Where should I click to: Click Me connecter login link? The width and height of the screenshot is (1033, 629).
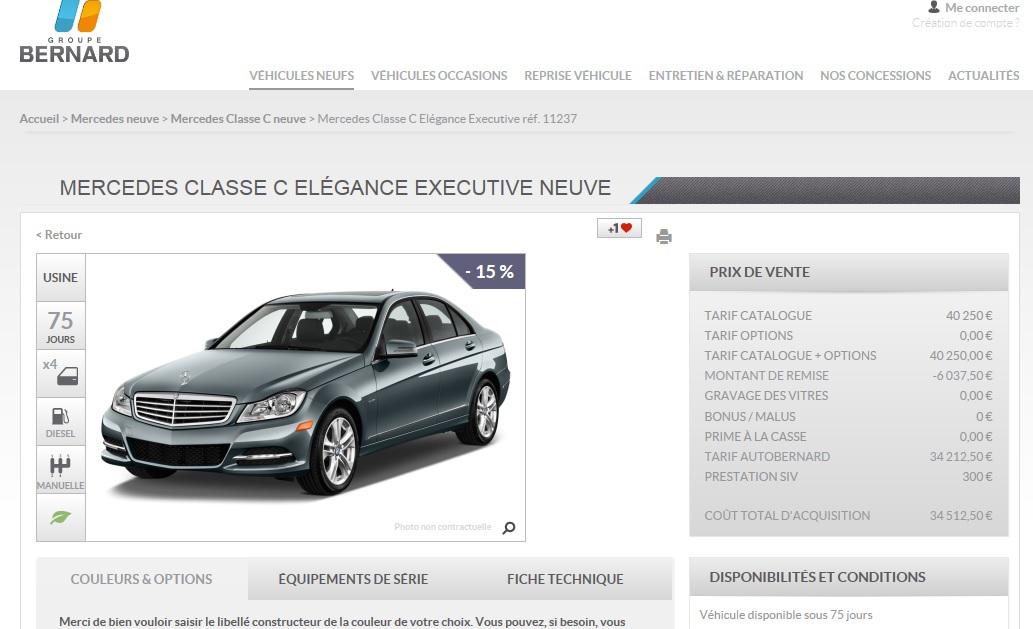(x=981, y=8)
